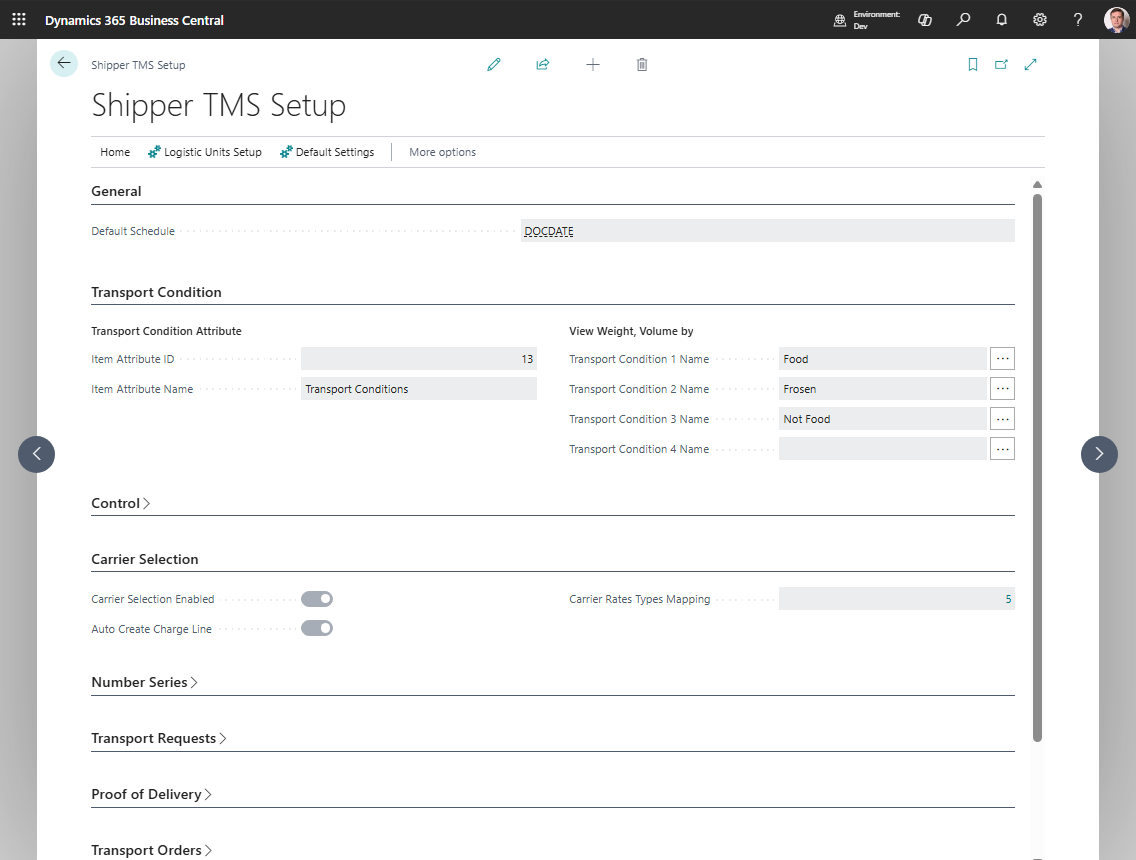This screenshot has width=1136, height=860.
Task: Open the notifications bell
Action: point(1001,20)
